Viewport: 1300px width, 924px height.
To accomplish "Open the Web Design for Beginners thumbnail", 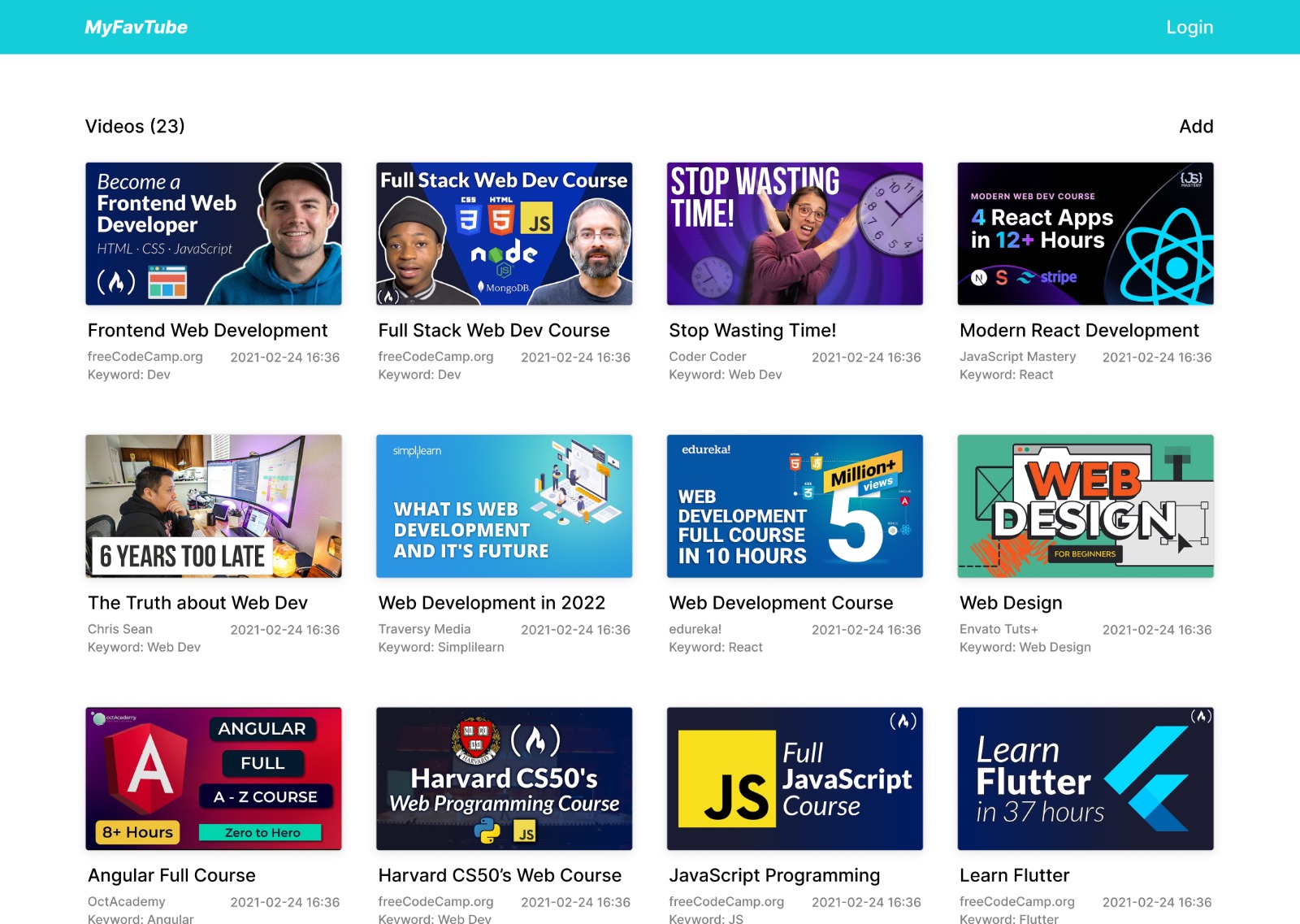I will (x=1085, y=506).
